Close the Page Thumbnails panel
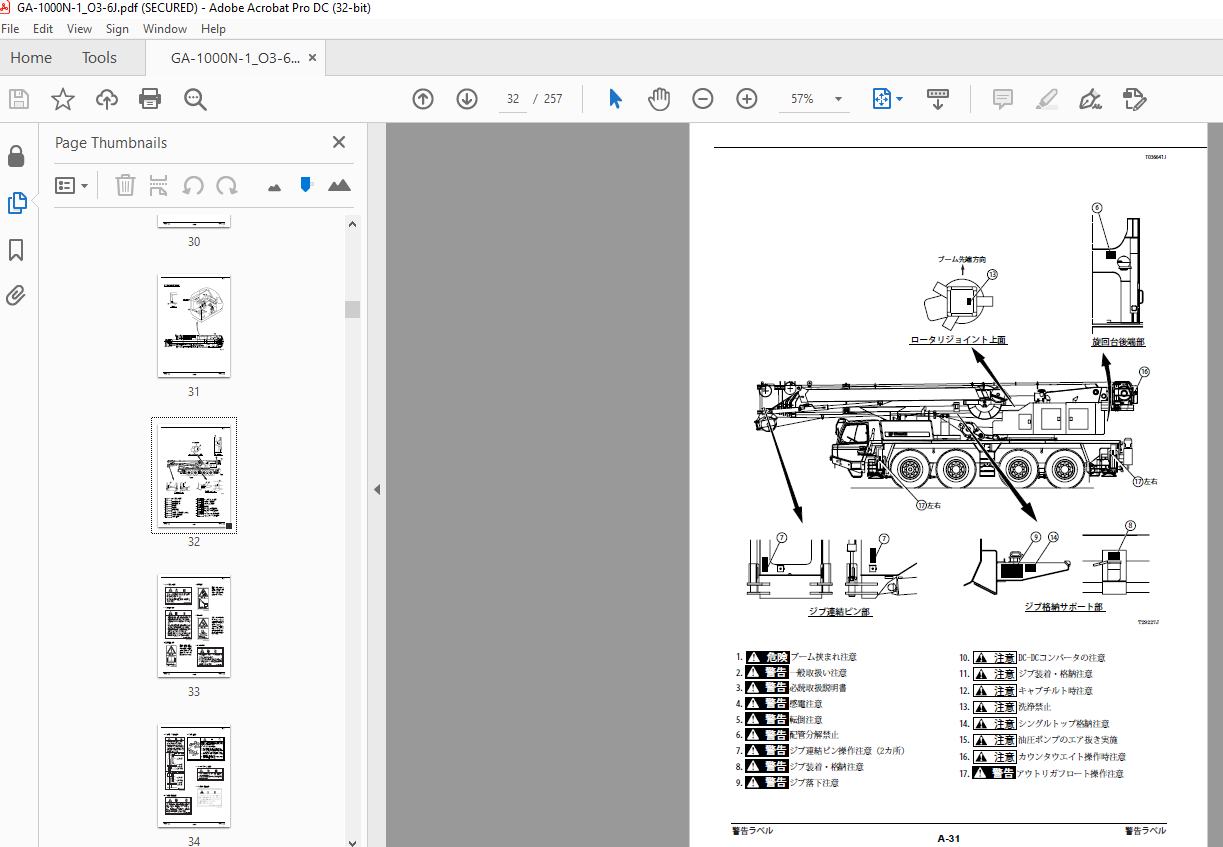Viewport: 1223px width, 847px height. (x=339, y=143)
